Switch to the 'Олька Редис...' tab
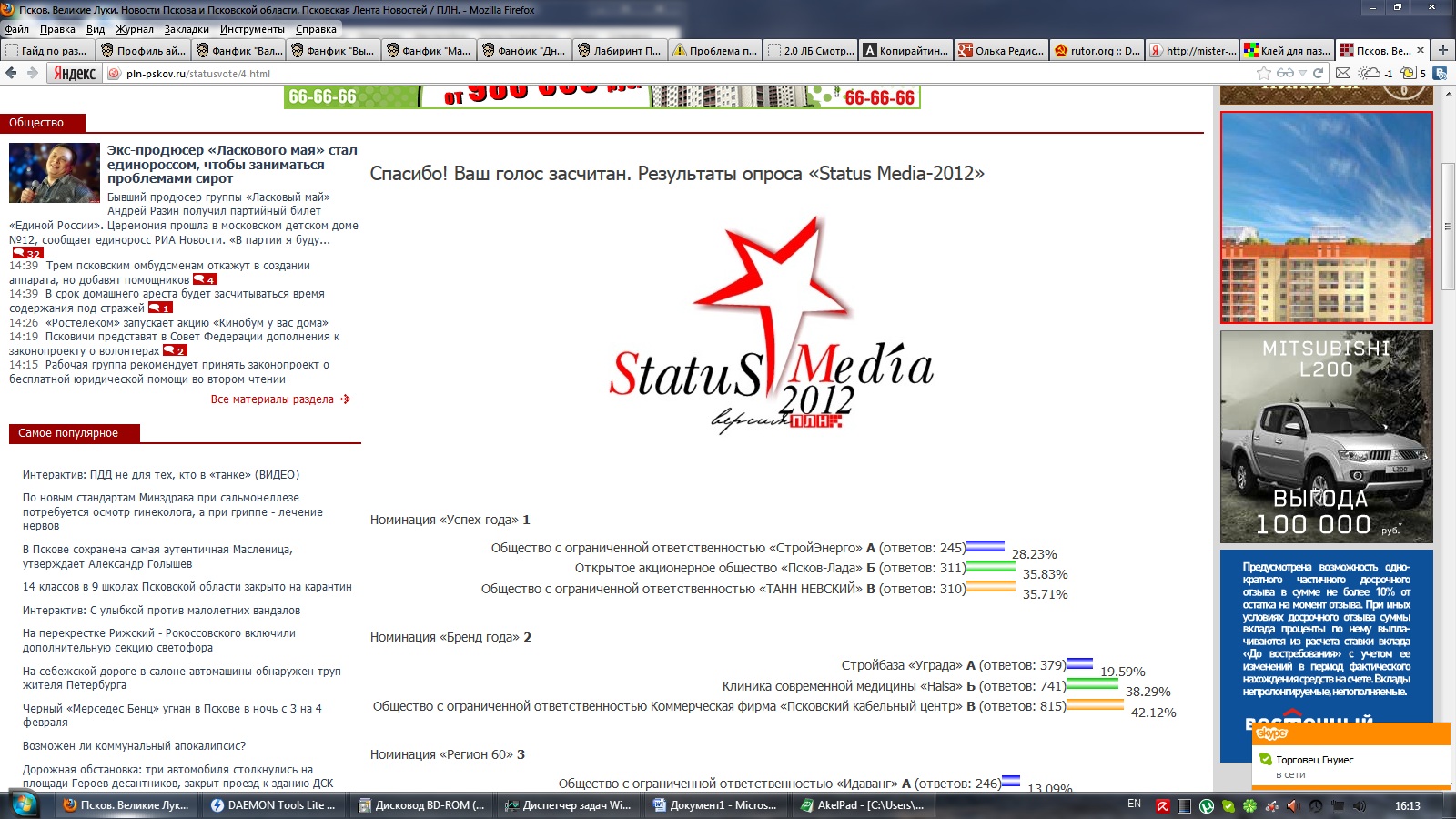Viewport: 1456px width, 819px height. point(1001,50)
